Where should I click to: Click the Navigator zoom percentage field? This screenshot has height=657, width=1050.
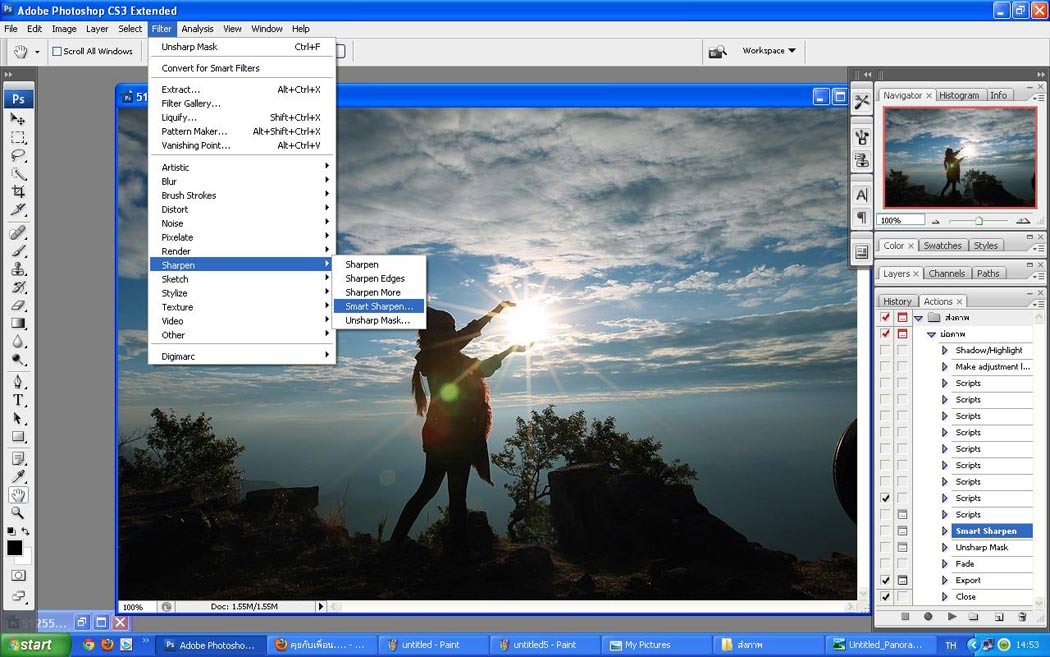900,220
